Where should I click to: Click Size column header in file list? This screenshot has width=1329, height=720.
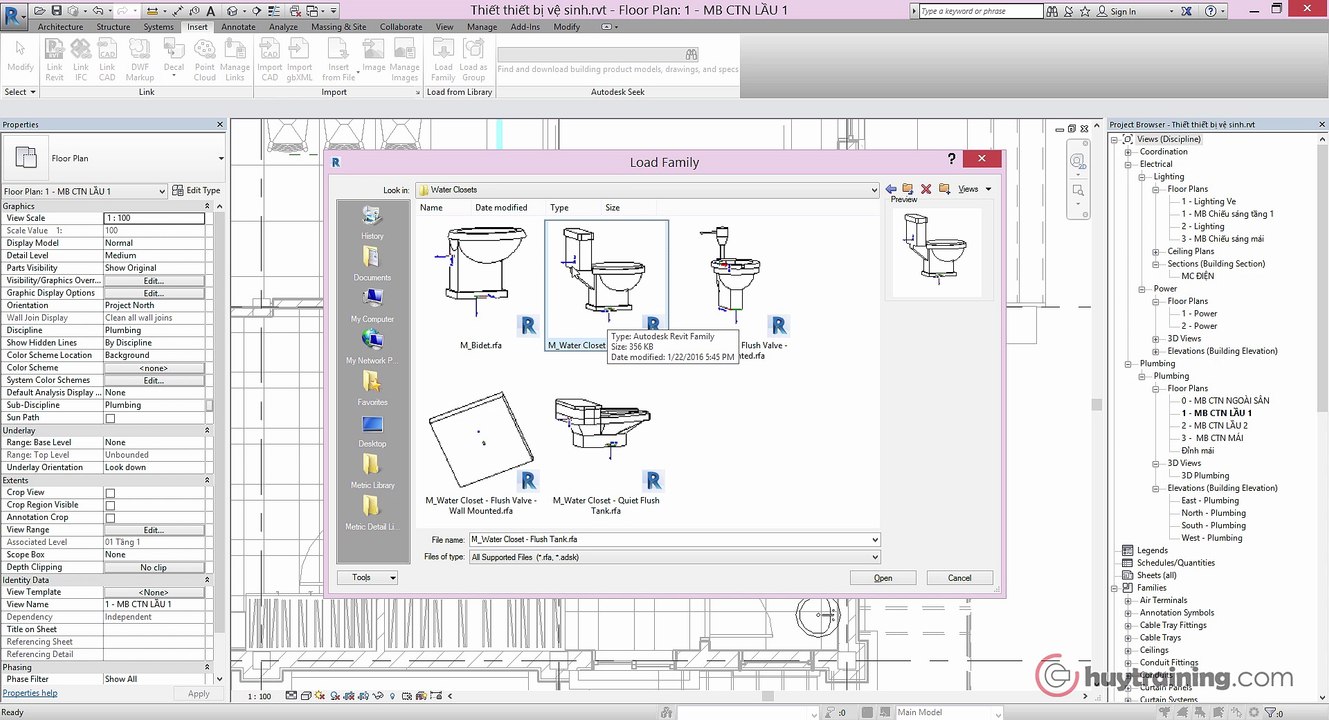tap(612, 208)
